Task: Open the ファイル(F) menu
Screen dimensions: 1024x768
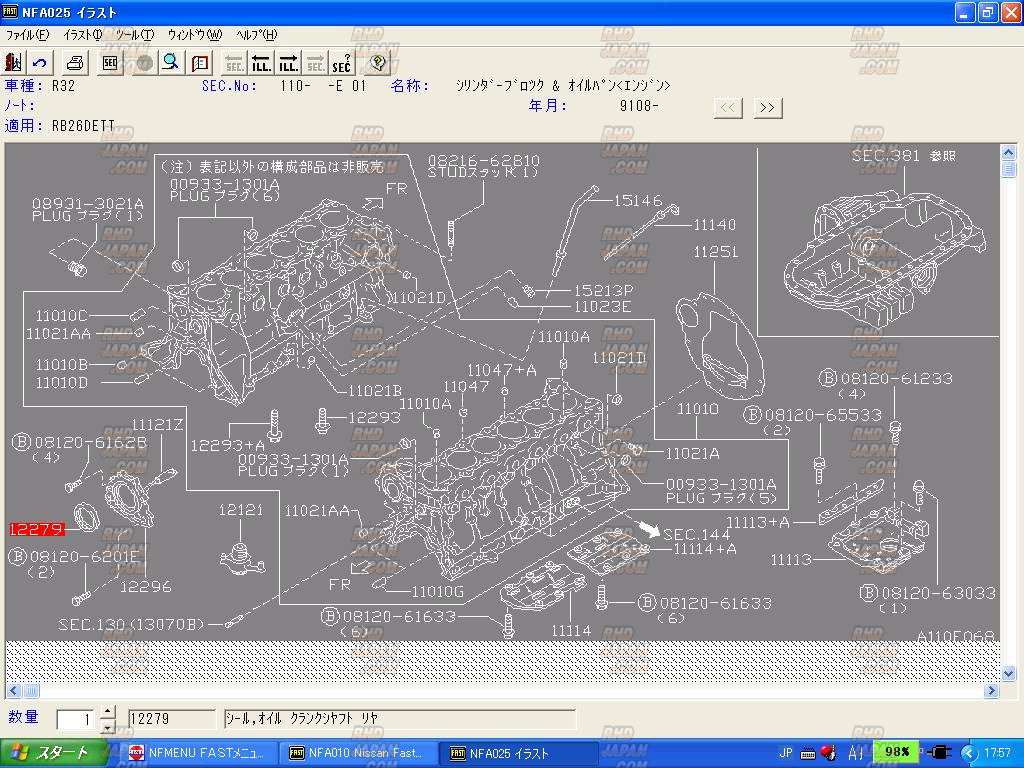Action: click(x=27, y=35)
